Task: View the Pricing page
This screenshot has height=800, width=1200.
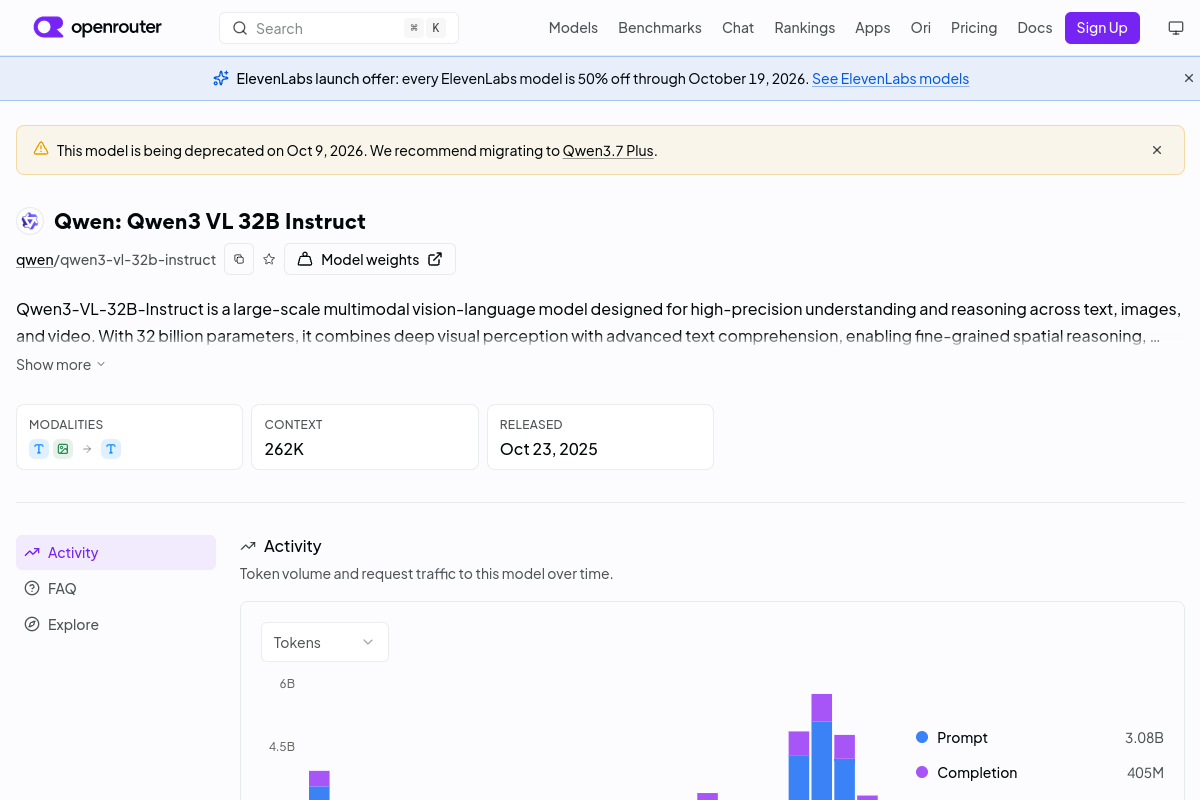Action: coord(974,28)
